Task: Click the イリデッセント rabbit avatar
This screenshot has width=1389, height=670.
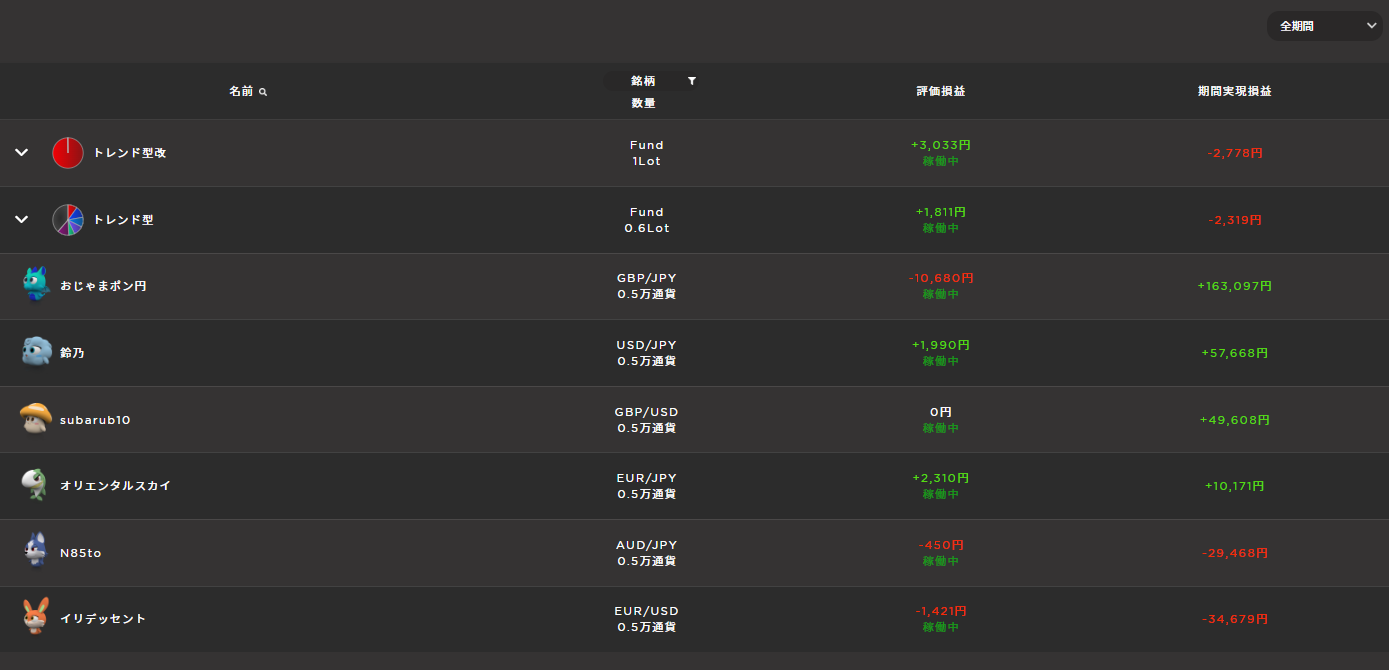Action: (36, 617)
